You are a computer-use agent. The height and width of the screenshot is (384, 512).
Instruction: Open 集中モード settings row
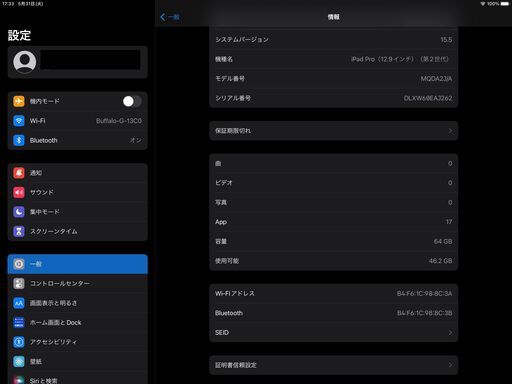78,212
